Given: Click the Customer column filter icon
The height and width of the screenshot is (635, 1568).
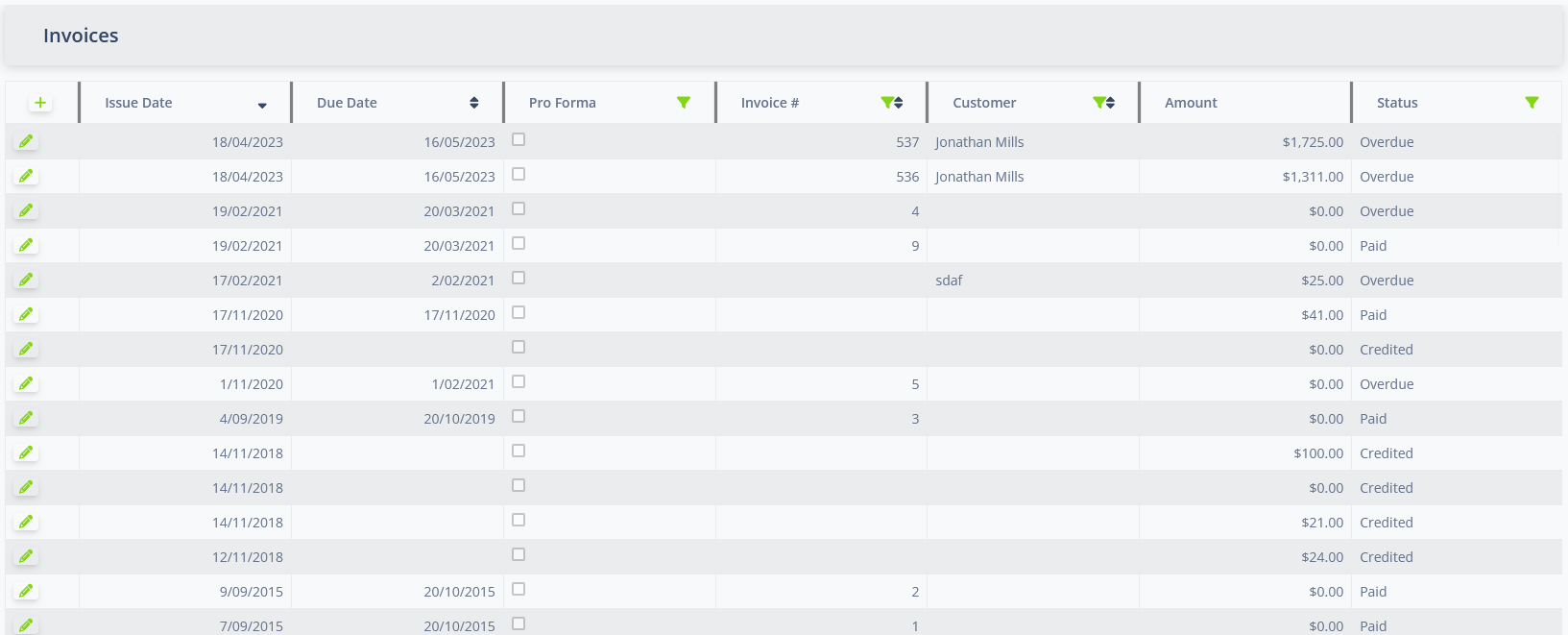Looking at the screenshot, I should [1098, 103].
